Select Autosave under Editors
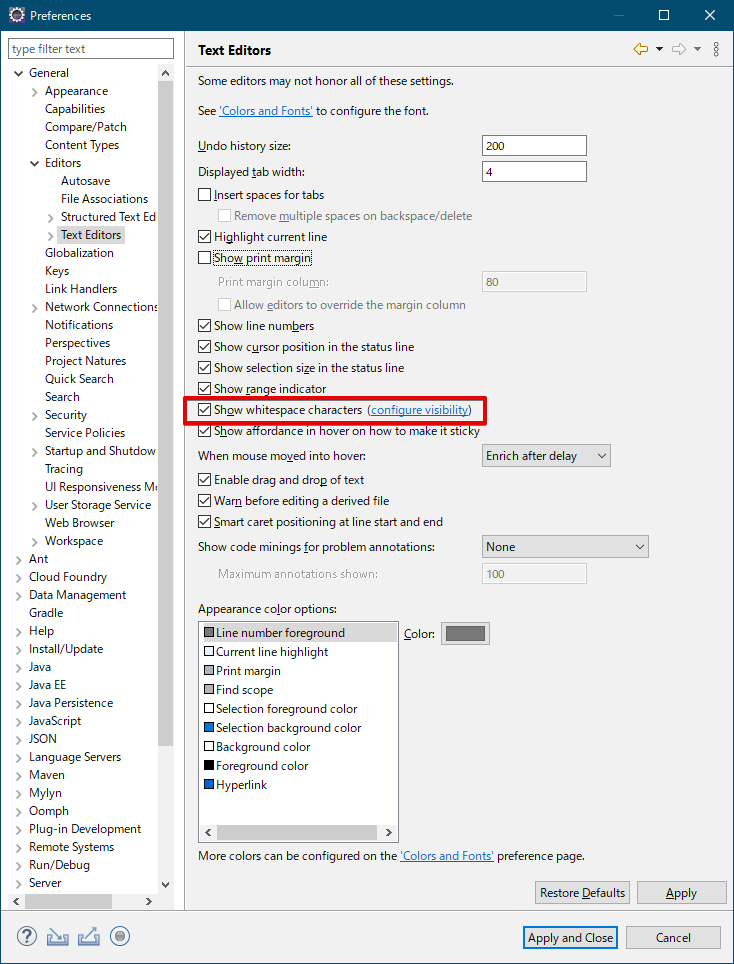Image resolution: width=734 pixels, height=964 pixels. [85, 181]
